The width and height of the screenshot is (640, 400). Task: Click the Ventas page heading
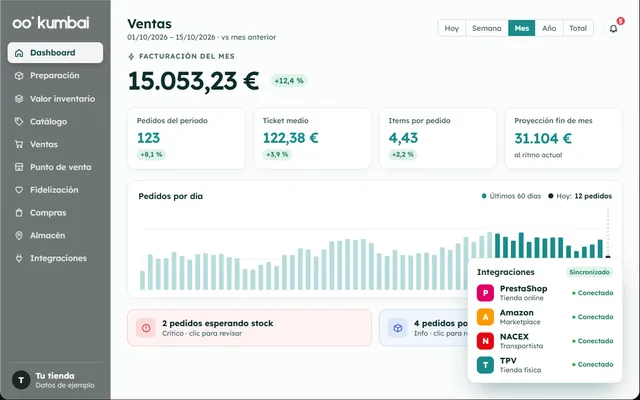point(149,24)
